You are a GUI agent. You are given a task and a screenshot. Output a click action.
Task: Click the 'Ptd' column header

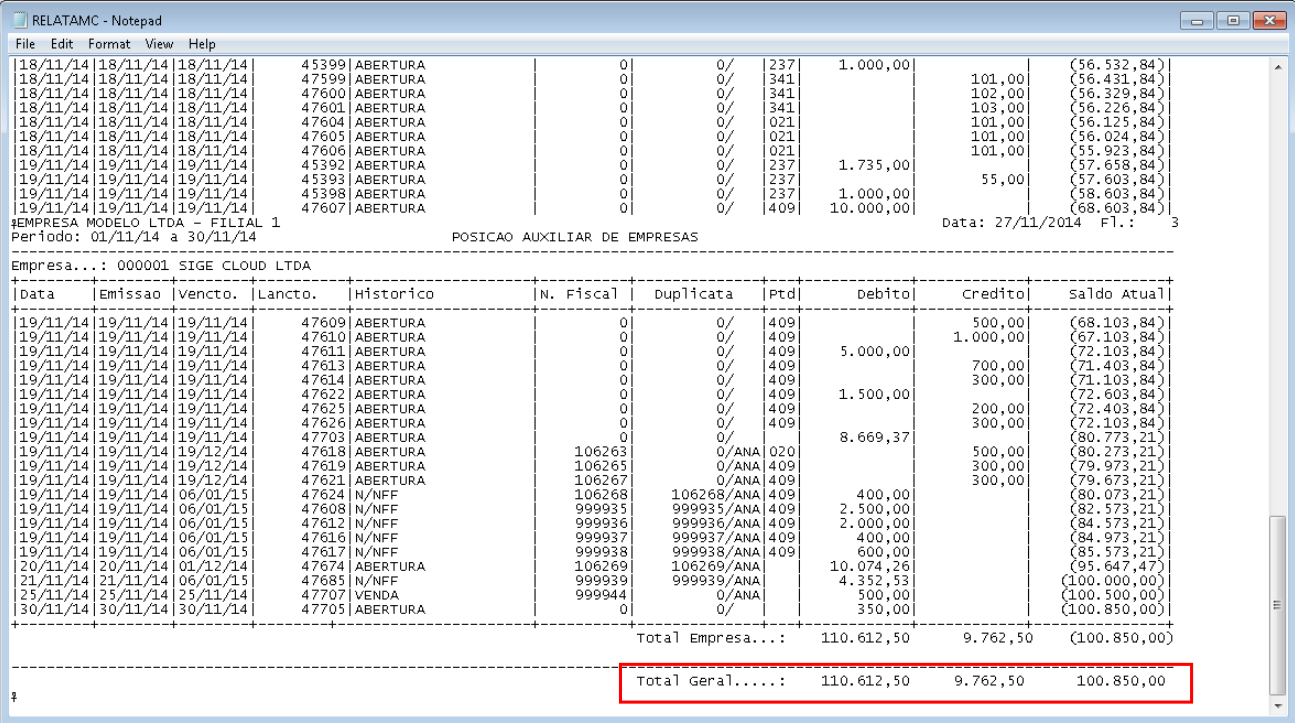click(x=780, y=294)
